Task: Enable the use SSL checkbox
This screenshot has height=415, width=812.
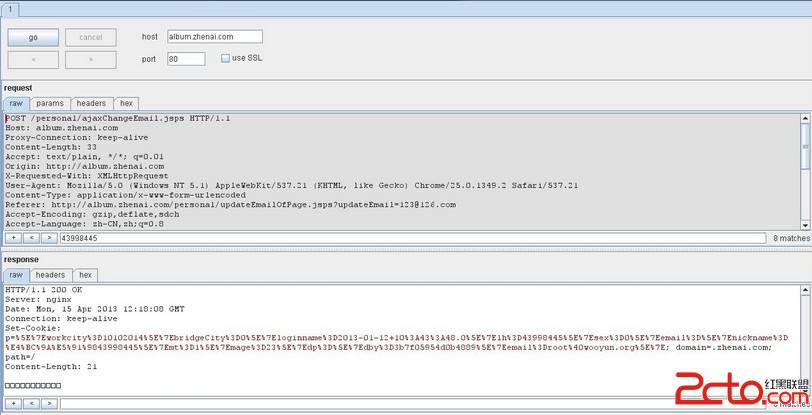Action: point(225,59)
